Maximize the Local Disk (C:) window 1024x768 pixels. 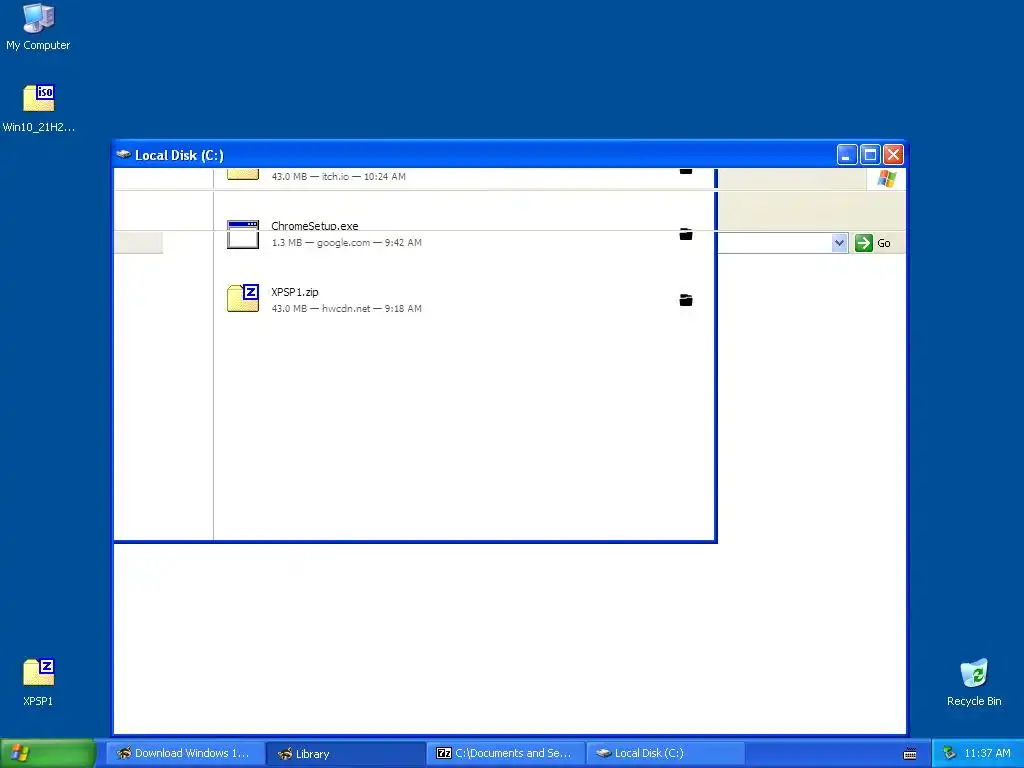click(870, 155)
